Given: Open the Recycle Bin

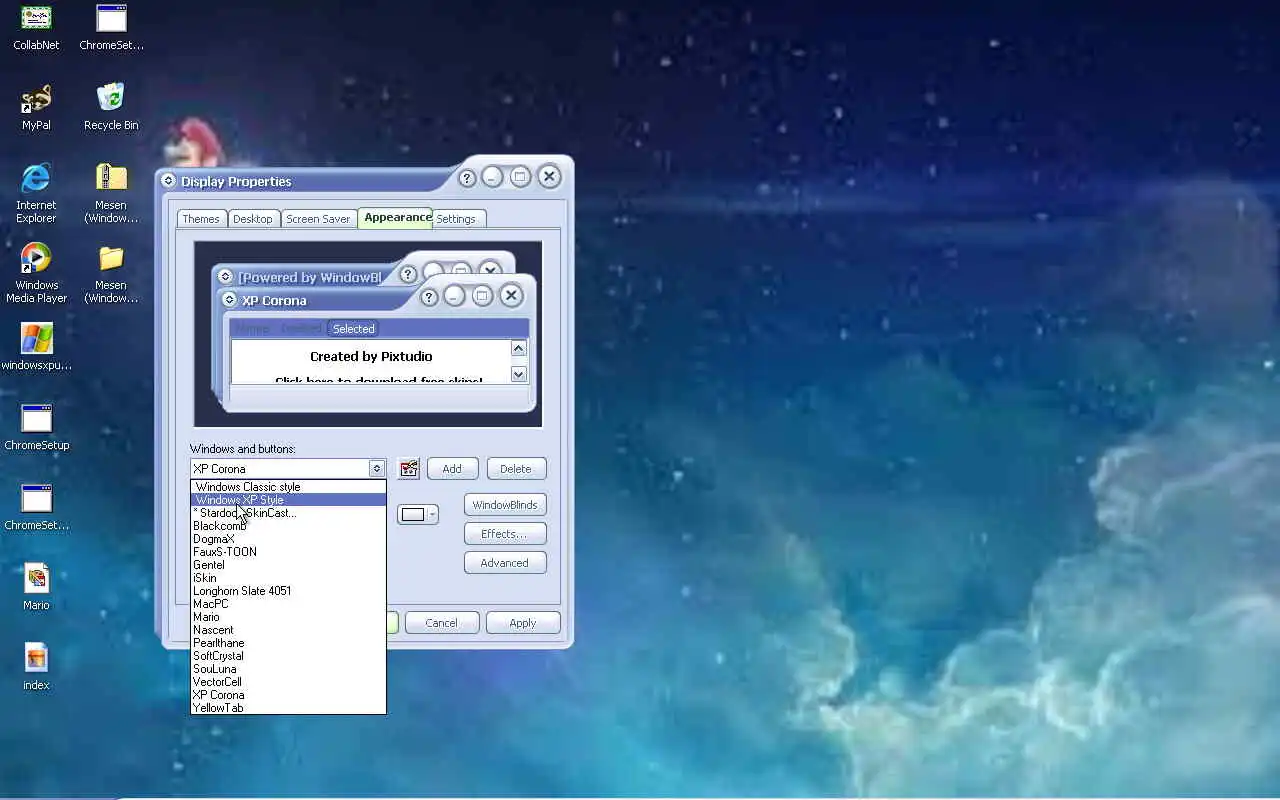Looking at the screenshot, I should [x=111, y=108].
